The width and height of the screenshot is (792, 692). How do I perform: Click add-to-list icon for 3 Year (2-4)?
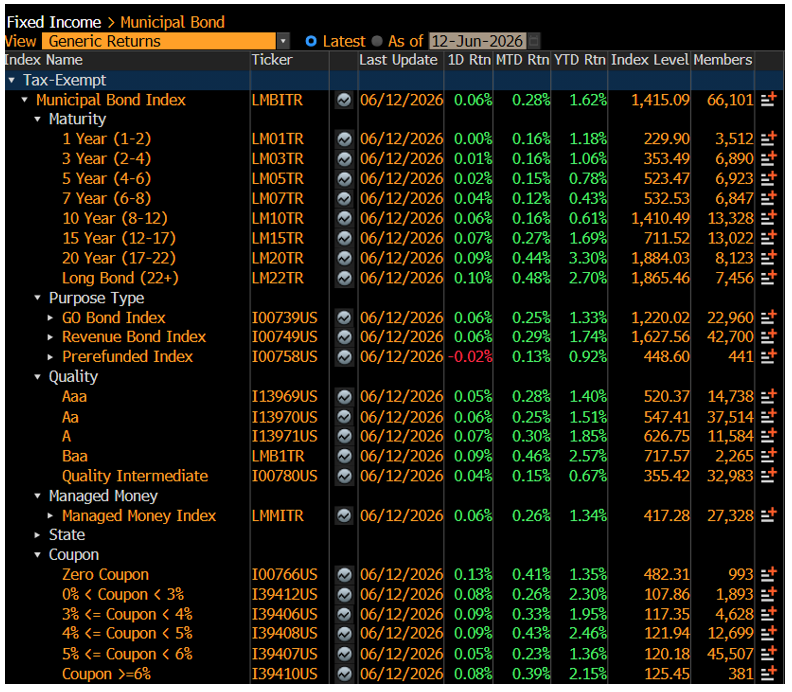[768, 158]
